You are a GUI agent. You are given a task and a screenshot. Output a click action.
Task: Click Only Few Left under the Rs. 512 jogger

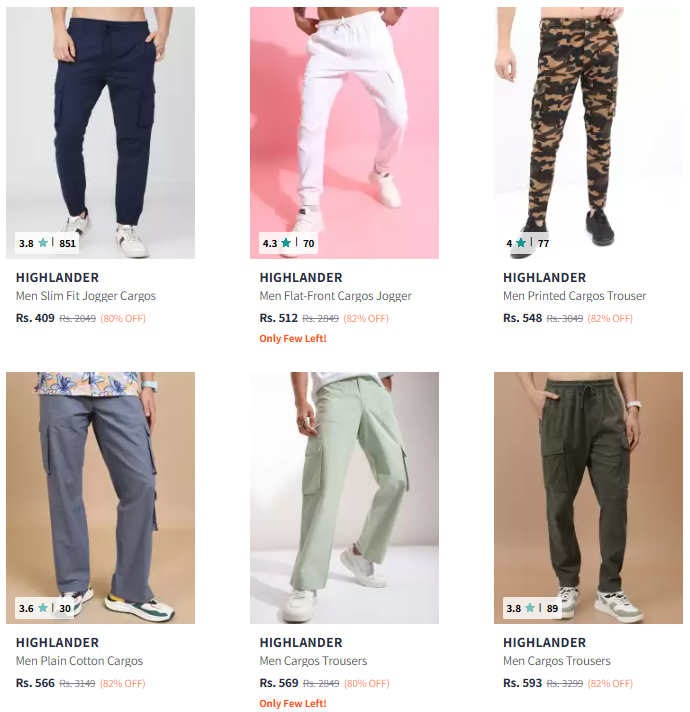point(293,338)
